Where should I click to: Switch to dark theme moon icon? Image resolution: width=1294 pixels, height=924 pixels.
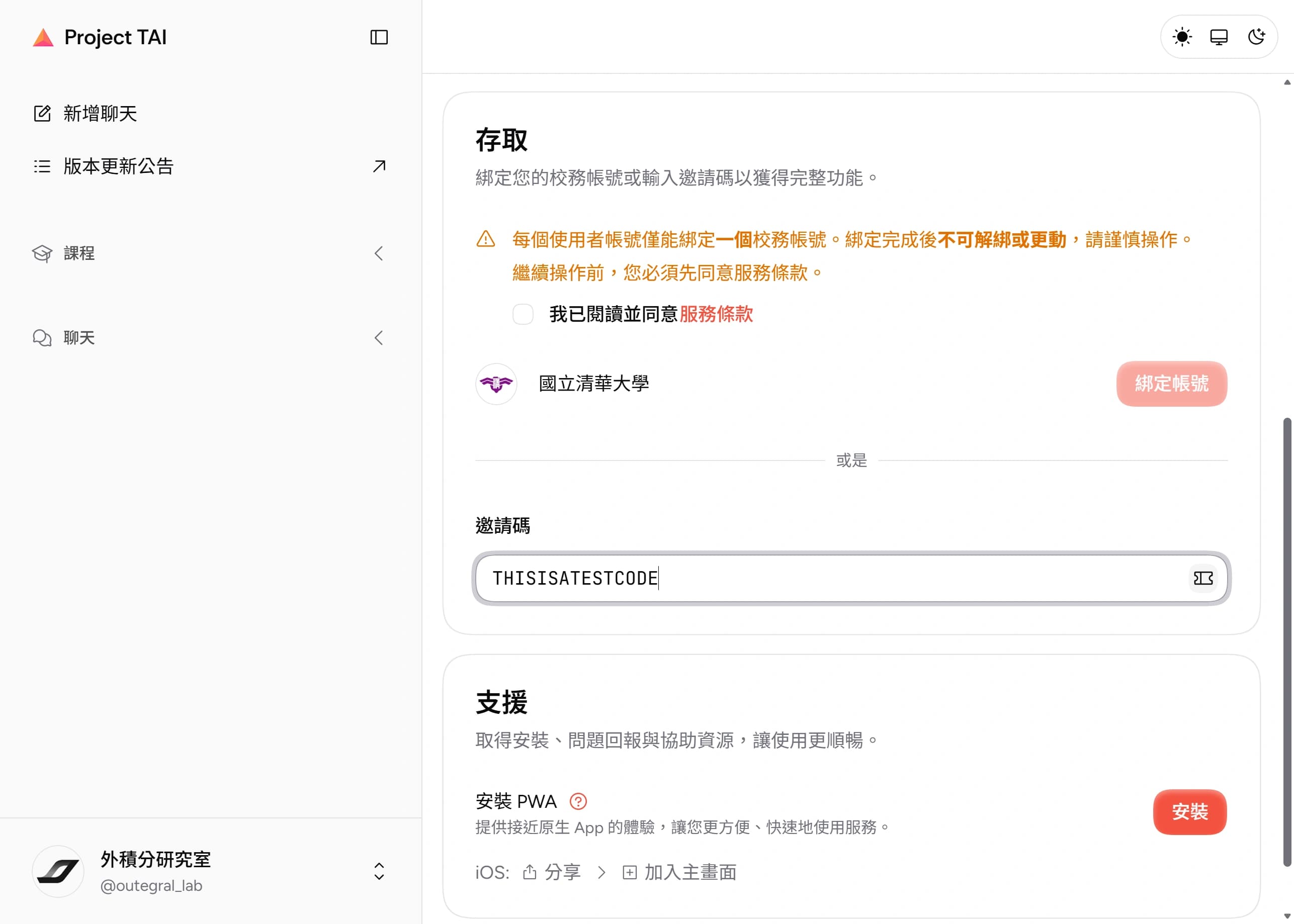[1256, 37]
